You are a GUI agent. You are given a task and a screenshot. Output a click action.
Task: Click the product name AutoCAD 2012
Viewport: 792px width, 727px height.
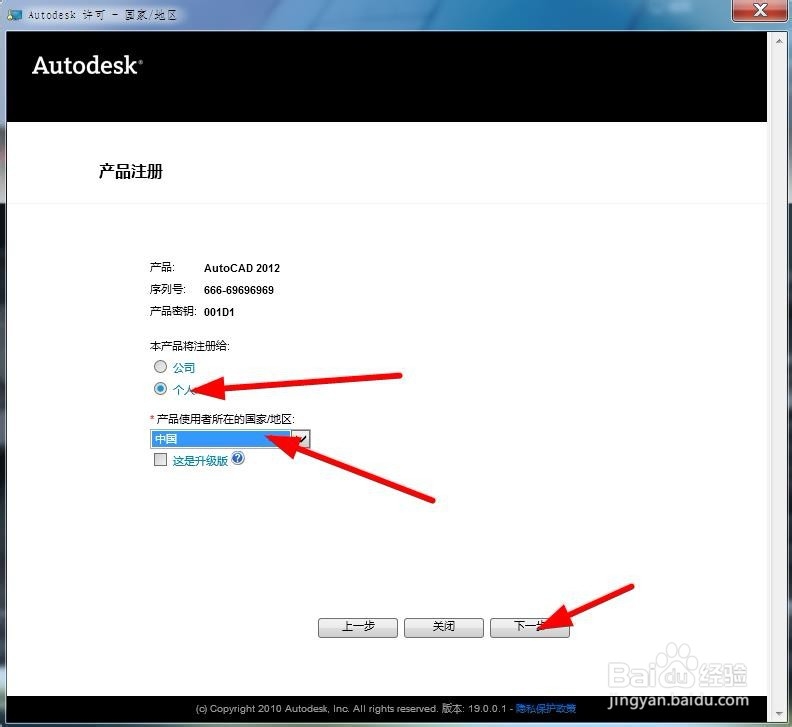point(242,268)
